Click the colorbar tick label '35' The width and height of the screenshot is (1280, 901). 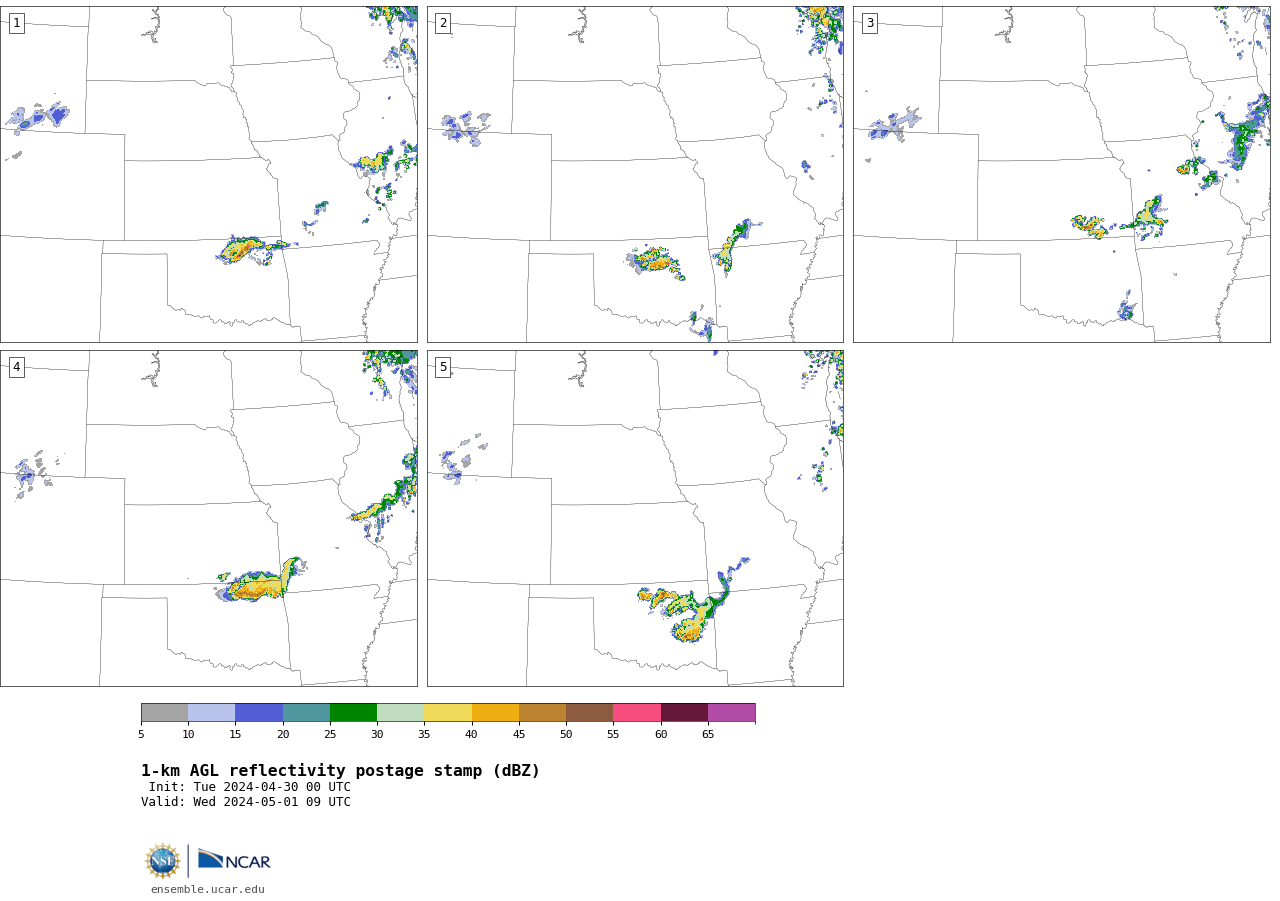pos(424,735)
